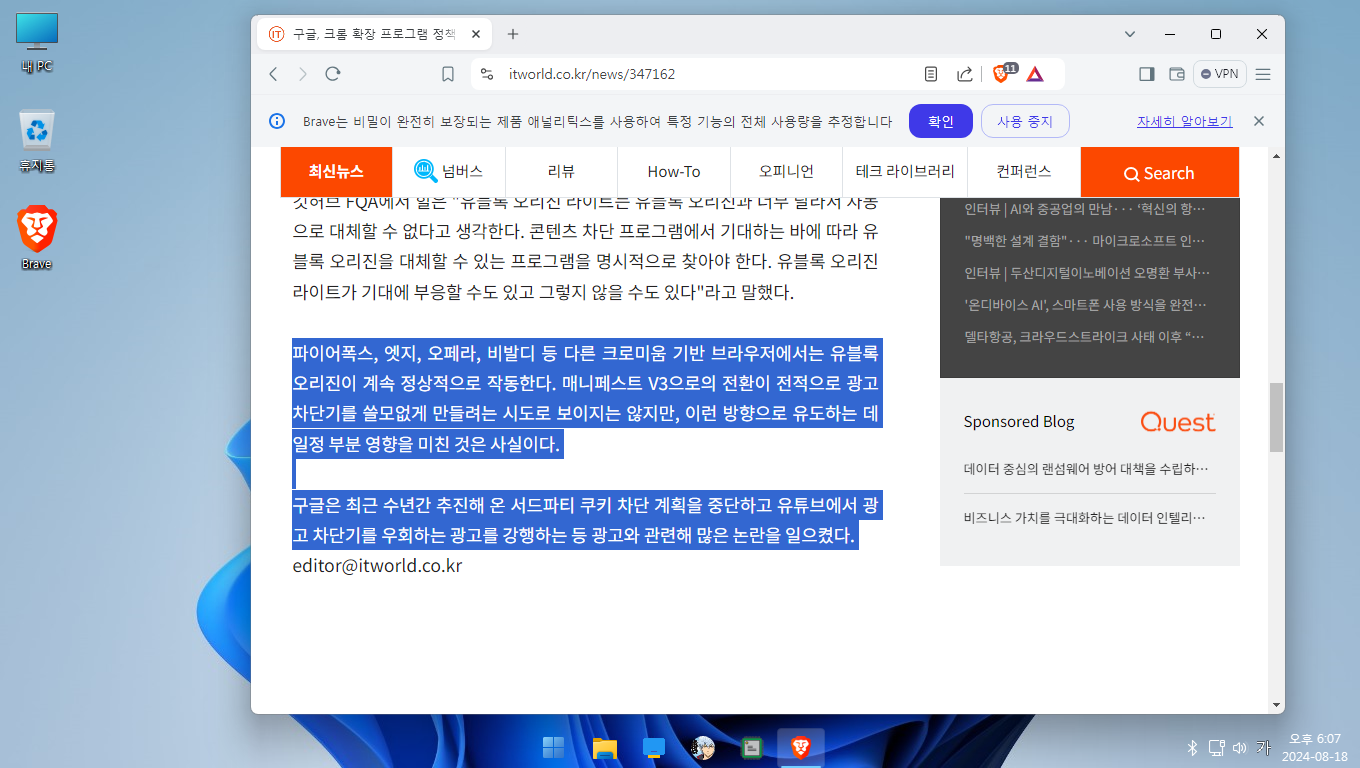Click the infobar information icon
1360x768 pixels.
[x=277, y=121]
